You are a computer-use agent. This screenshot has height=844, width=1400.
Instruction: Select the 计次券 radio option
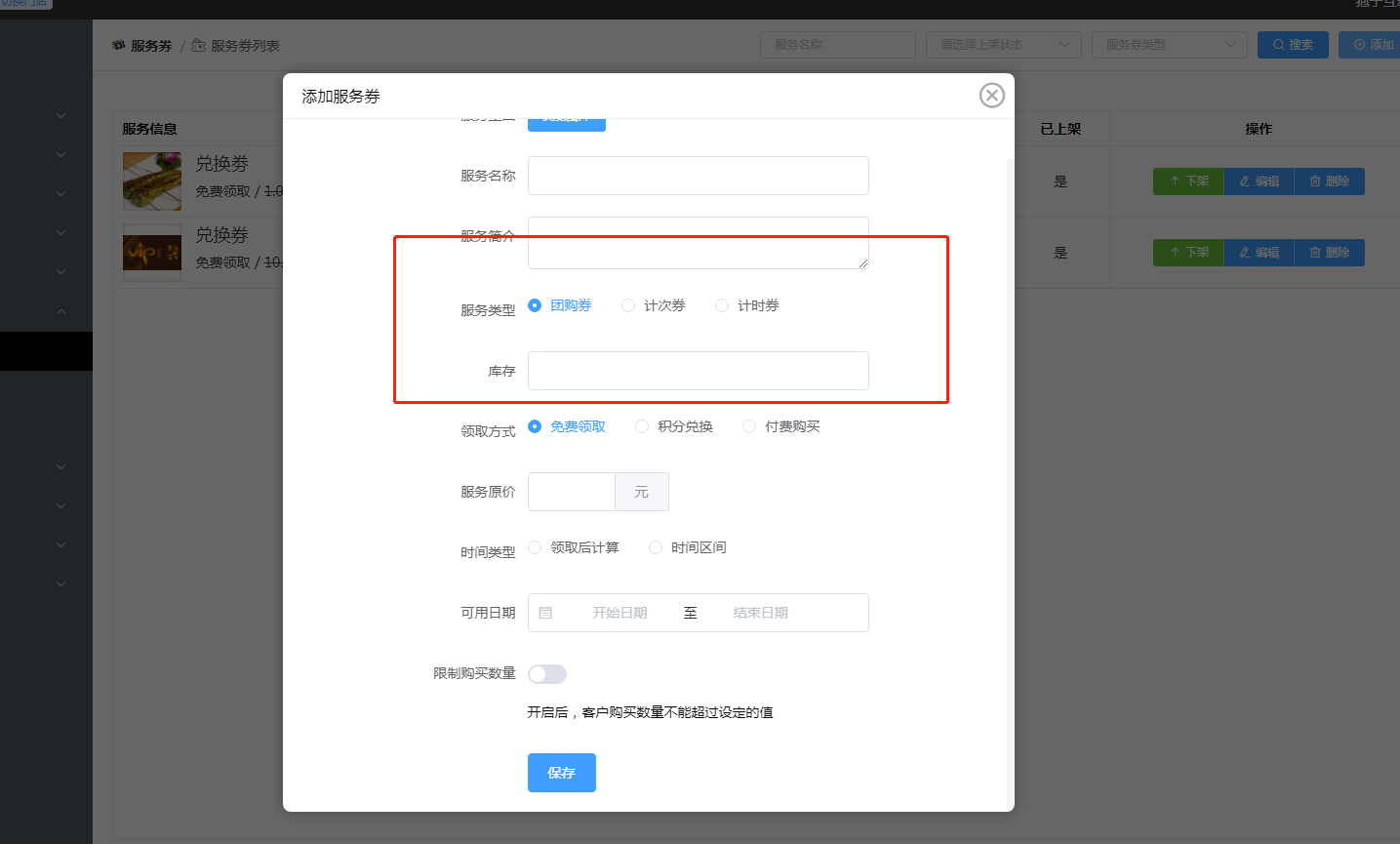point(654,305)
